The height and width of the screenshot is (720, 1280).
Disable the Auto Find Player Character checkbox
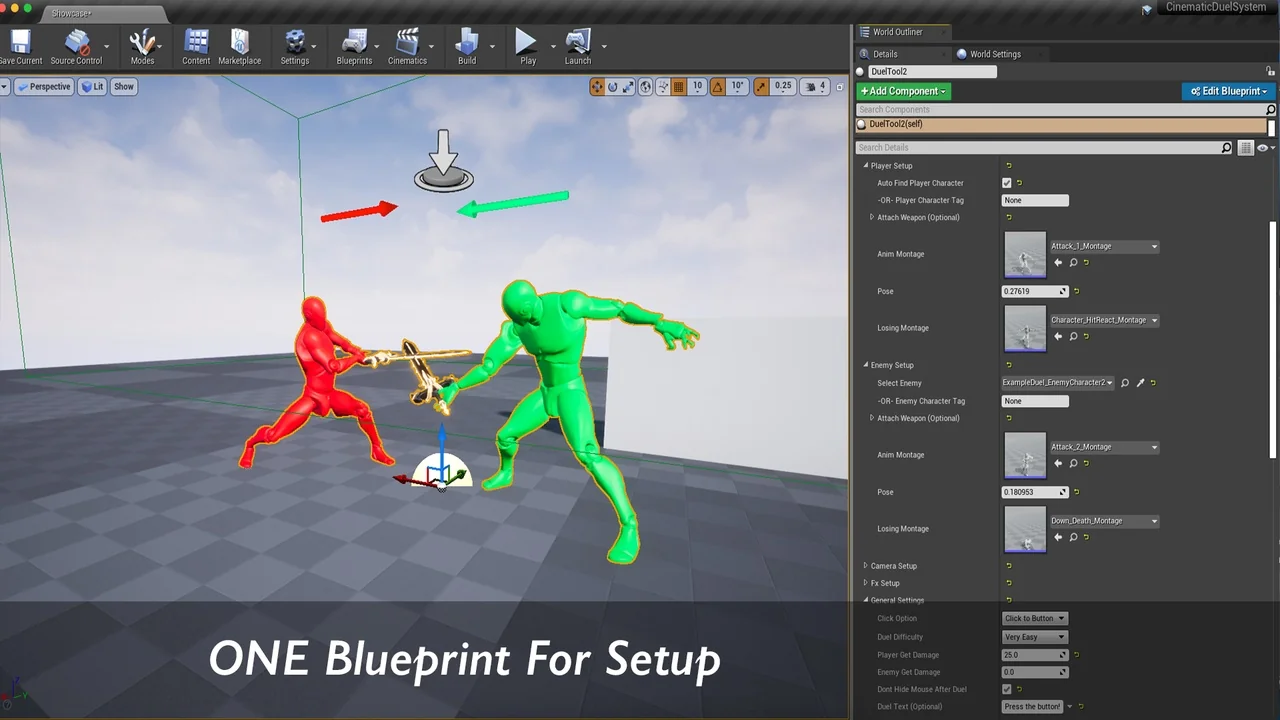[1007, 183]
